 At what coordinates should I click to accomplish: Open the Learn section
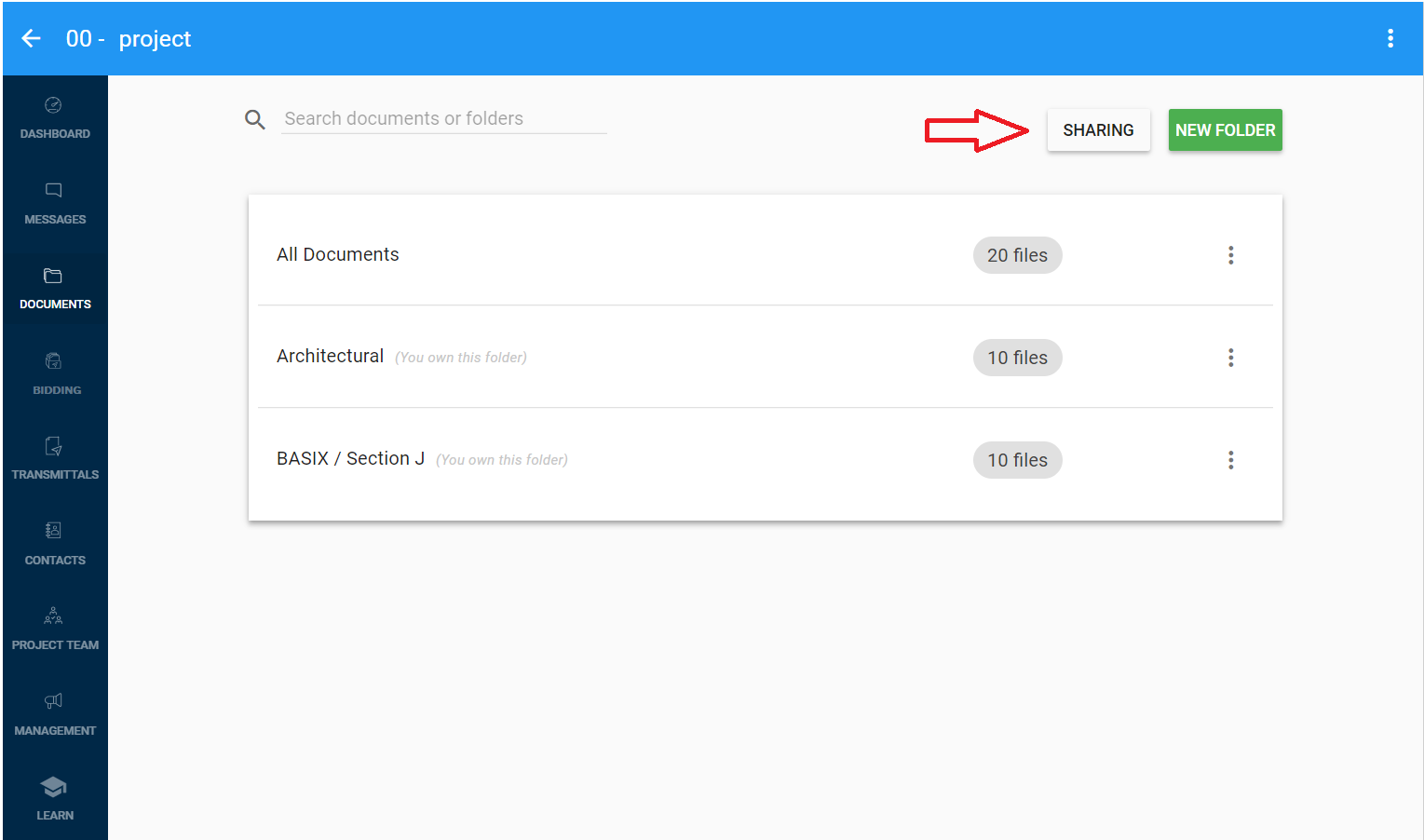[55, 800]
